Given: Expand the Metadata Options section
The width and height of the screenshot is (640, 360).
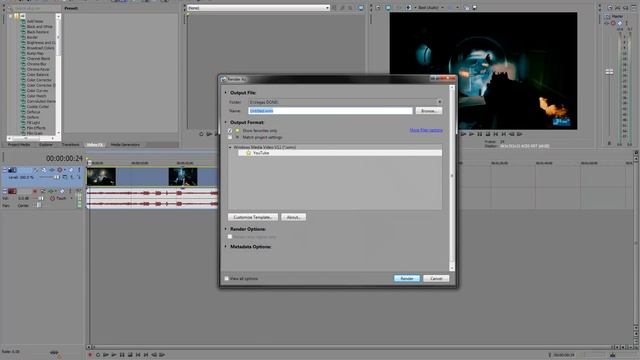Looking at the screenshot, I should [225, 247].
